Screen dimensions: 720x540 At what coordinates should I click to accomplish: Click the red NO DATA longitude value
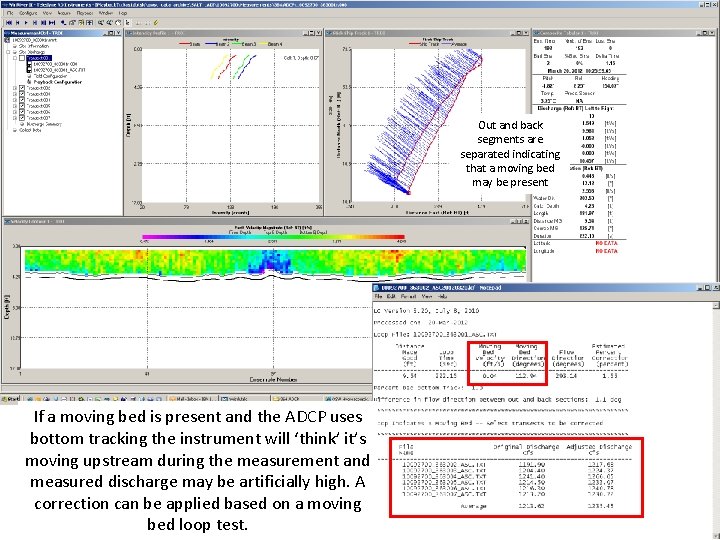click(606, 251)
